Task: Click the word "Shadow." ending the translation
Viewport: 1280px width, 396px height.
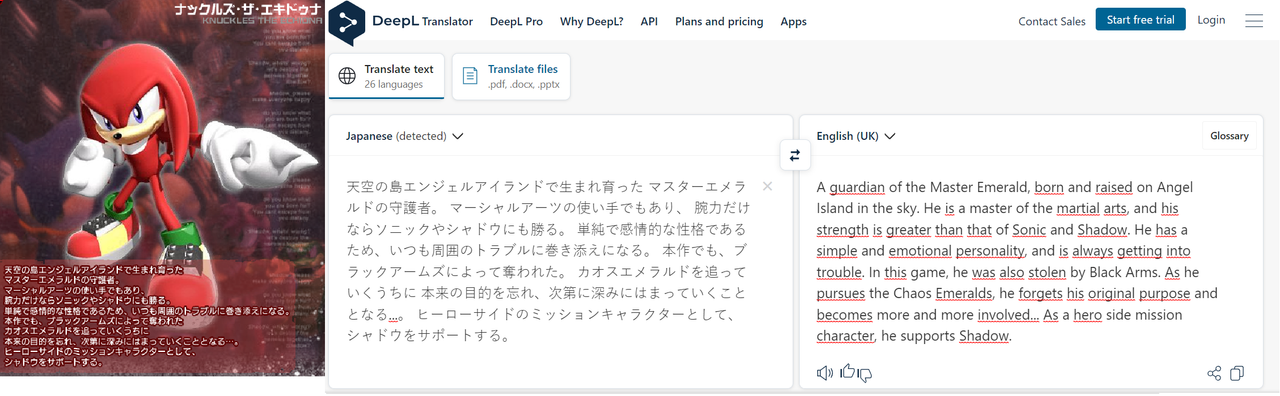Action: [x=985, y=336]
